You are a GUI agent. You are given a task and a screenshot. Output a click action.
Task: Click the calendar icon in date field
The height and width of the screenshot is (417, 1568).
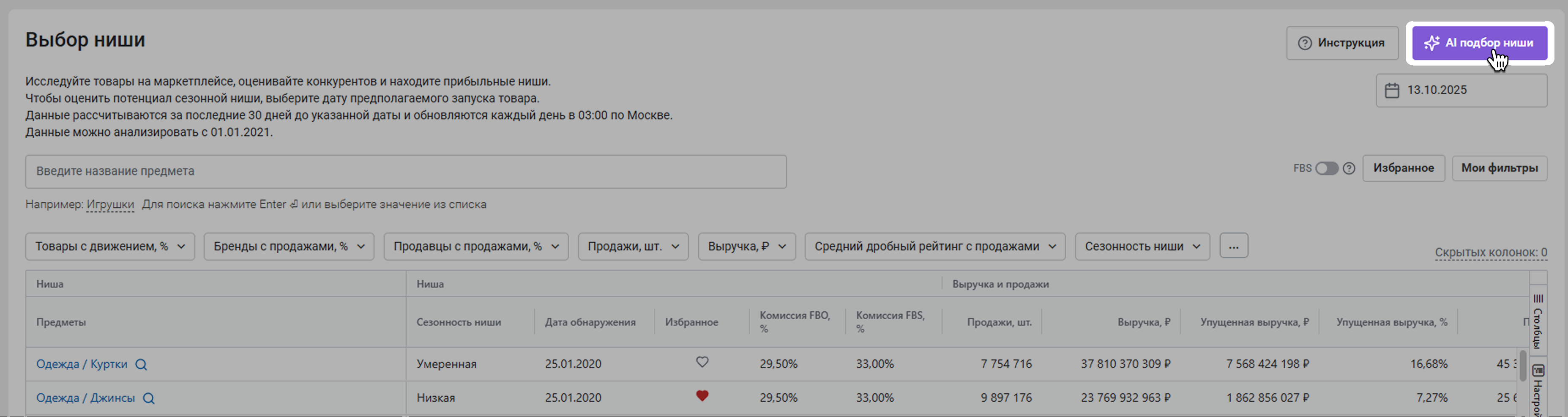tap(1391, 91)
